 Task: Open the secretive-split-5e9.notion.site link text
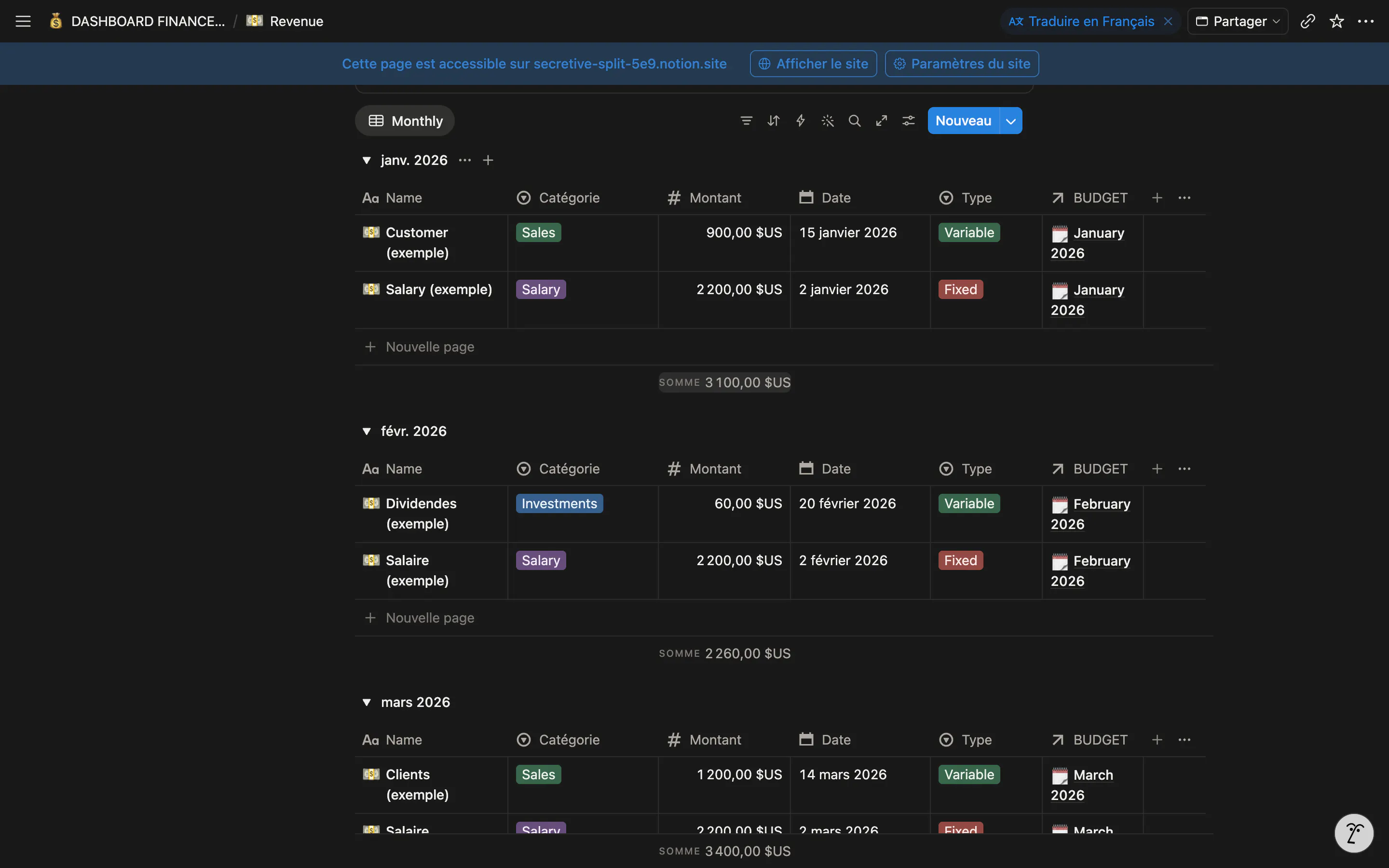[x=630, y=64]
